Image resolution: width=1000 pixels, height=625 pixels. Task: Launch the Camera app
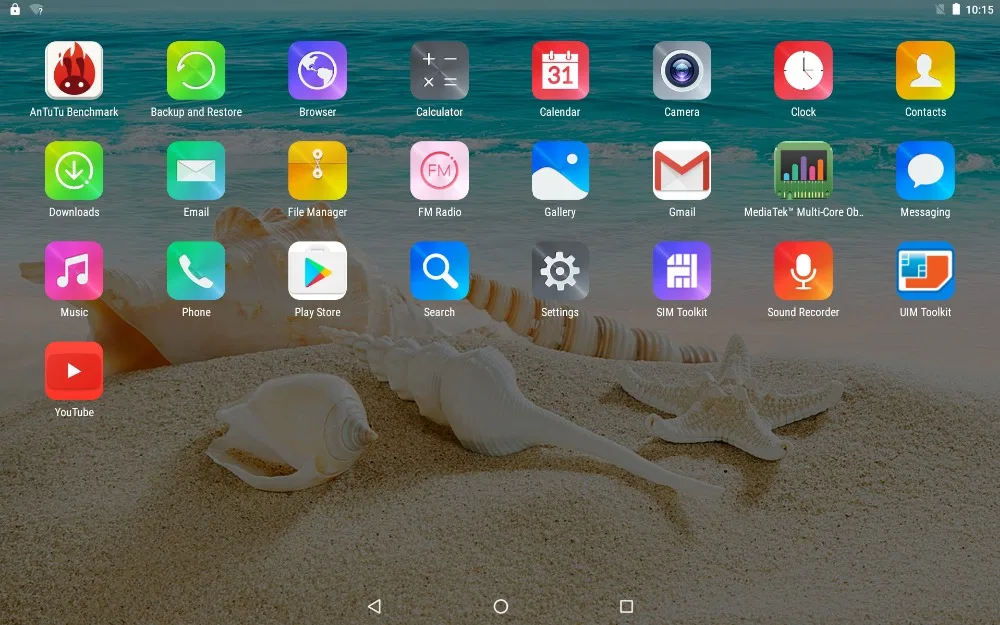682,71
